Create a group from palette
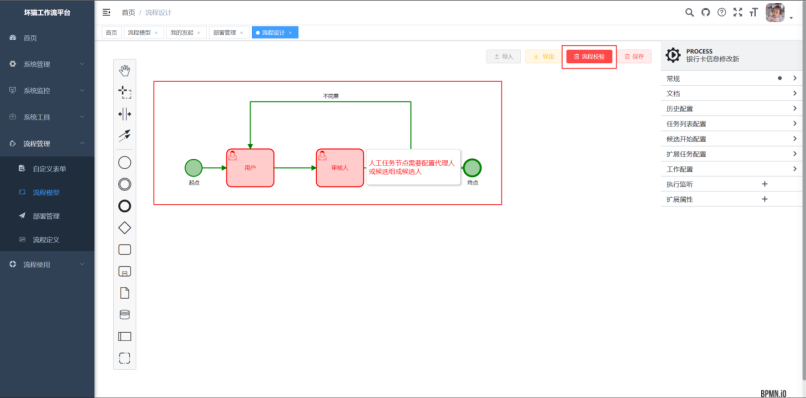This screenshot has height=398, width=806. pos(124,358)
